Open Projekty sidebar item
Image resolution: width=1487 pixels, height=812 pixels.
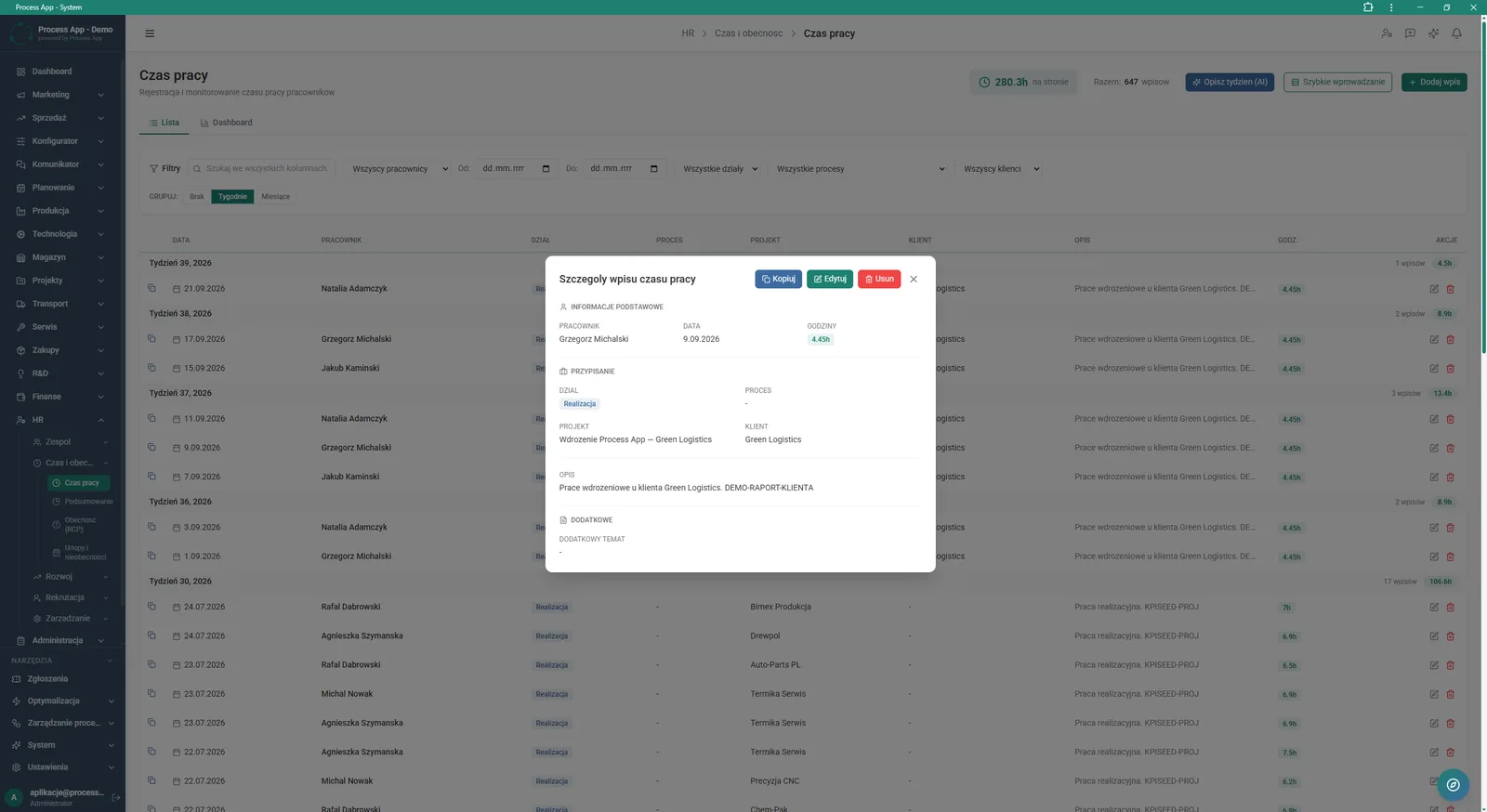61,281
